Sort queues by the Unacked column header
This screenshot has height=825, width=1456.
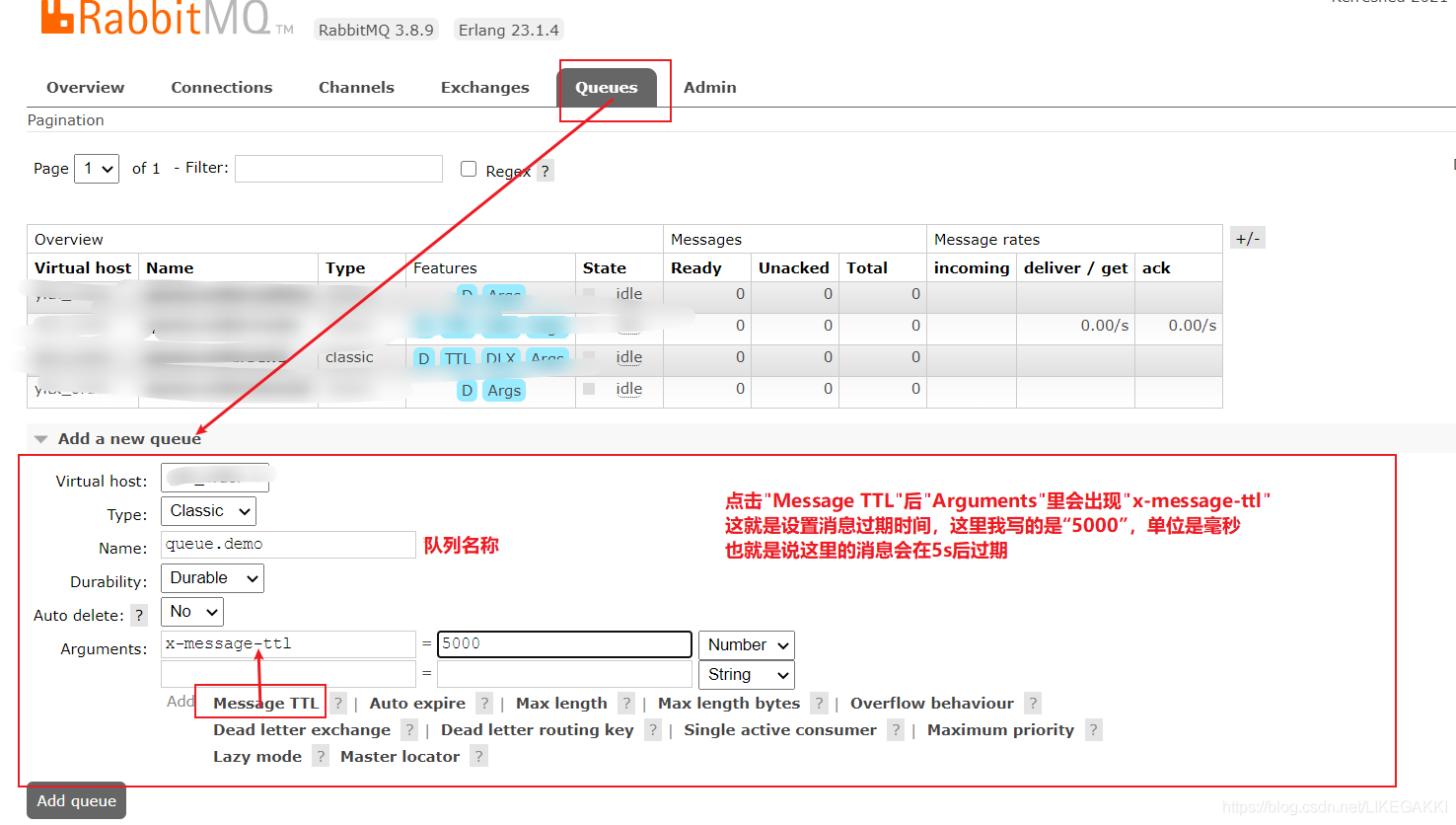pyautogui.click(x=793, y=267)
